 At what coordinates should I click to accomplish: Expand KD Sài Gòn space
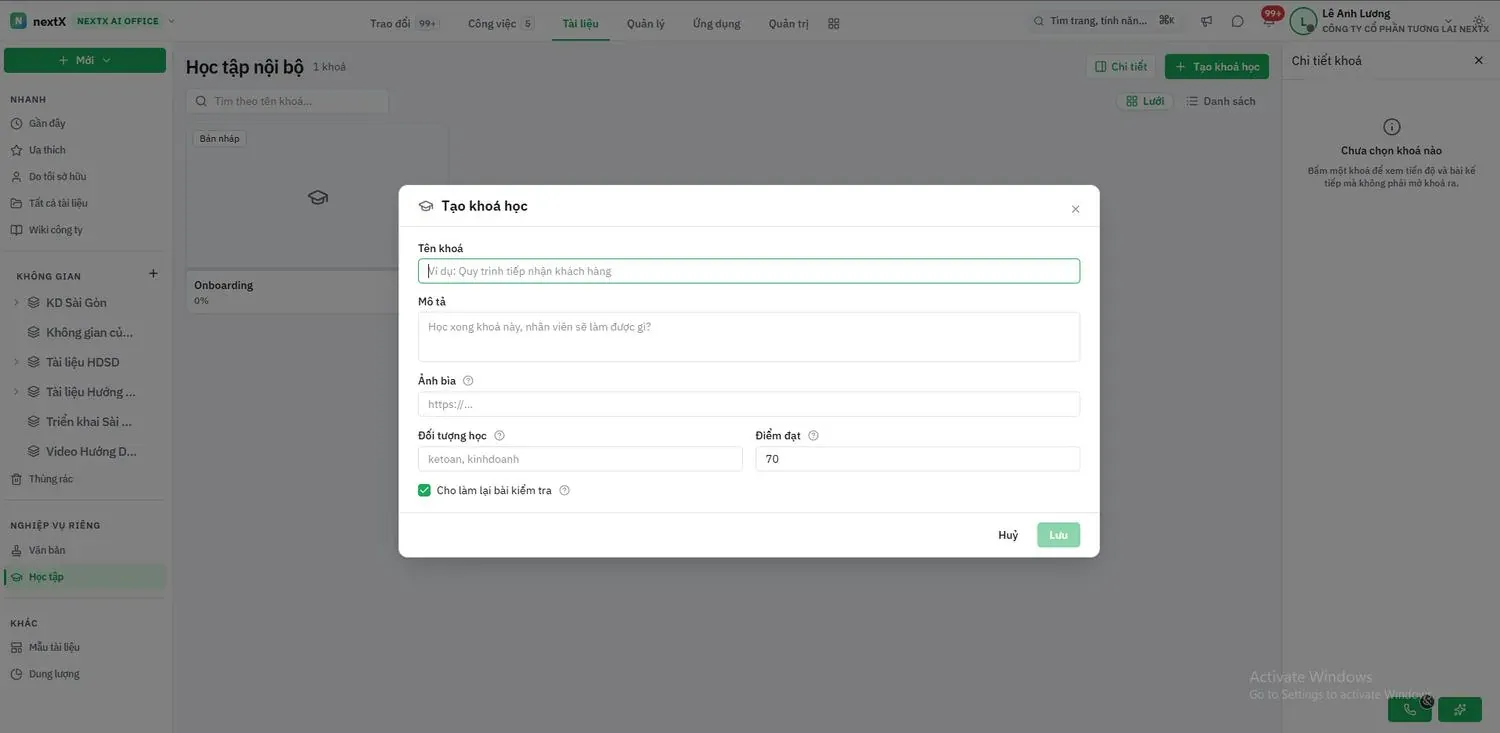pyautogui.click(x=15, y=303)
